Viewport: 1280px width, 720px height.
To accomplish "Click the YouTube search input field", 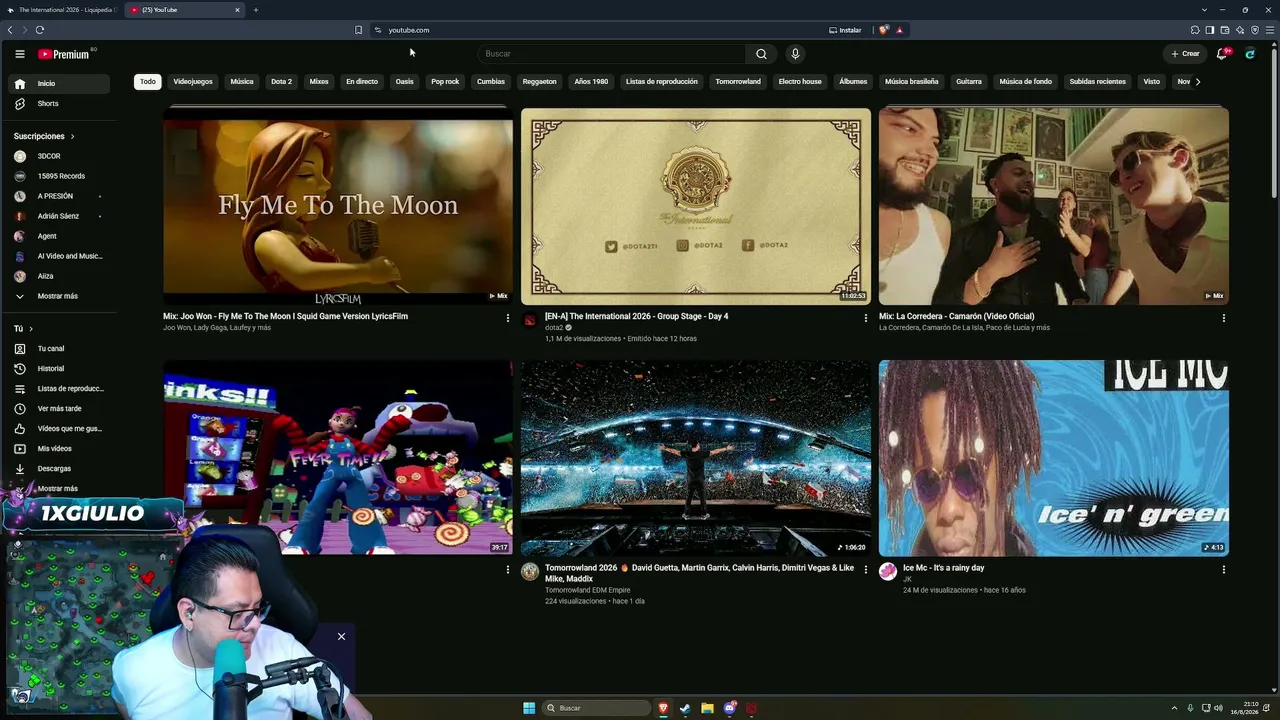I will 610,54.
